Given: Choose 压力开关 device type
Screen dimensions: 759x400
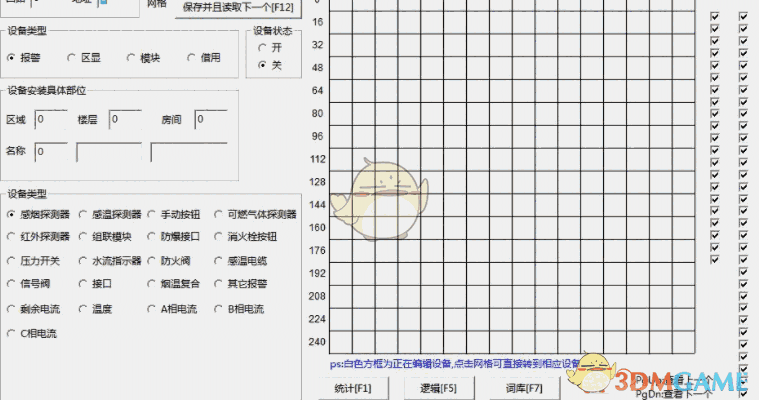Looking at the screenshot, I should click(x=33, y=261).
